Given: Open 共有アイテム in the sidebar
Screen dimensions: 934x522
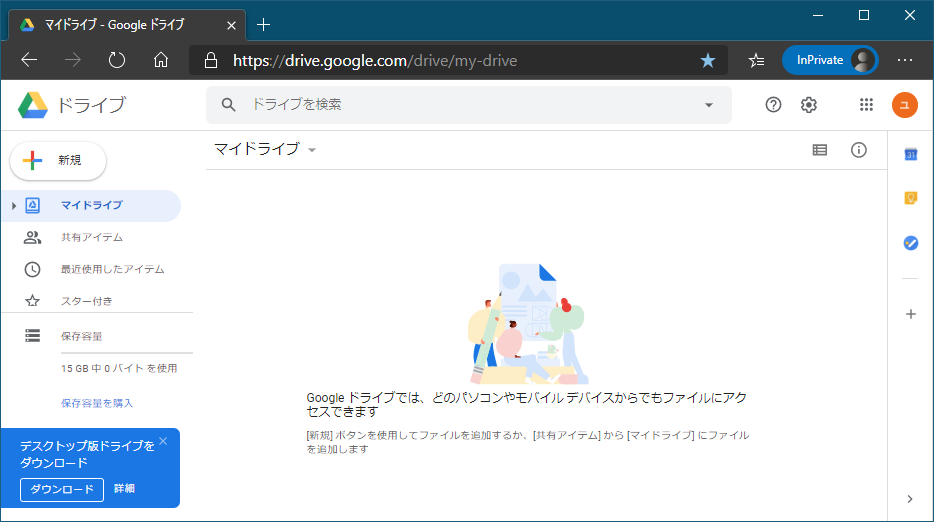Looking at the screenshot, I should click(x=92, y=237).
